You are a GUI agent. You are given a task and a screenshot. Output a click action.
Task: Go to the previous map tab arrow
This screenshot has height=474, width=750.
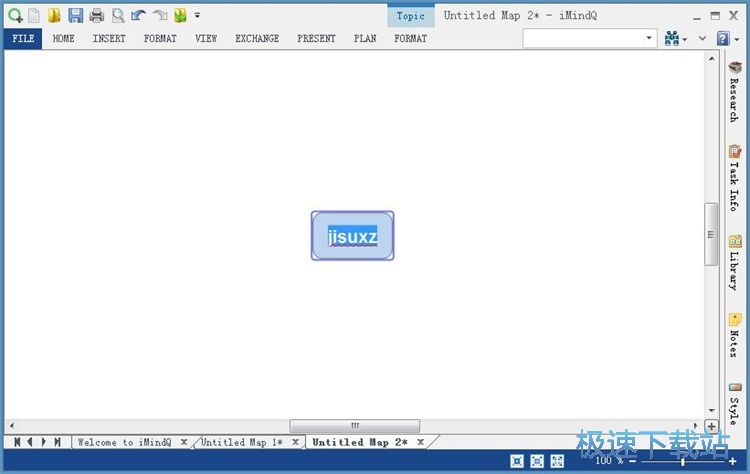pyautogui.click(x=30, y=442)
